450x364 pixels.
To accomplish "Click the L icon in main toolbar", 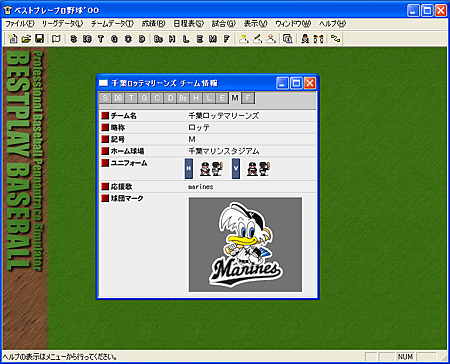I will tap(186, 39).
